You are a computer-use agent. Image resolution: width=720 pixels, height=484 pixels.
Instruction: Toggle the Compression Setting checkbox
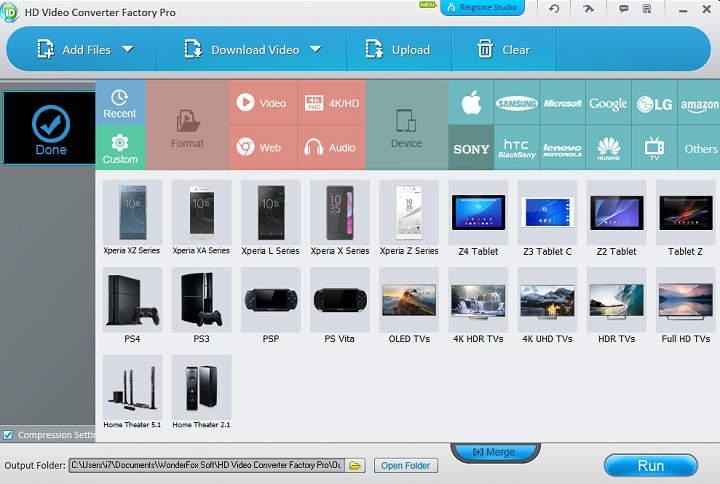click(8, 435)
